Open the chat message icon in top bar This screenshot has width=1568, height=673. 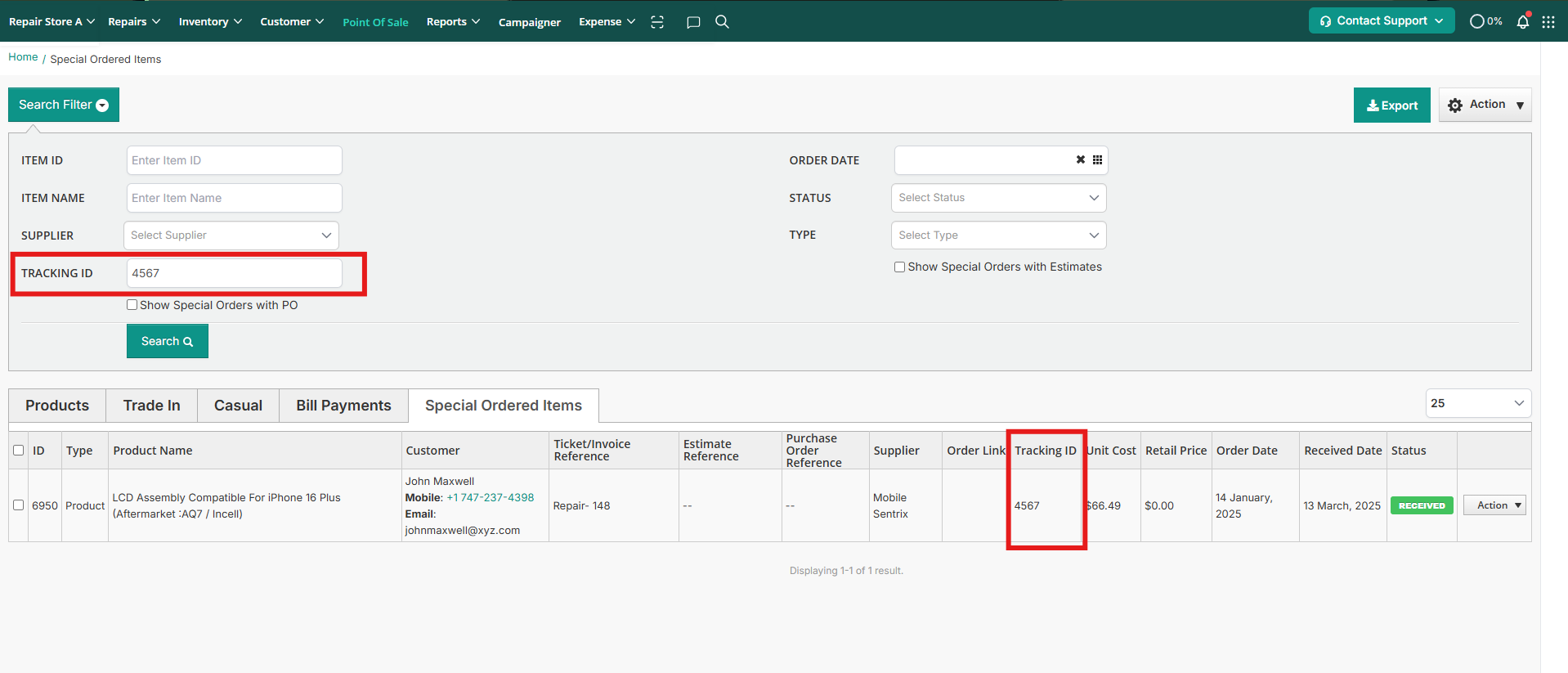[693, 22]
